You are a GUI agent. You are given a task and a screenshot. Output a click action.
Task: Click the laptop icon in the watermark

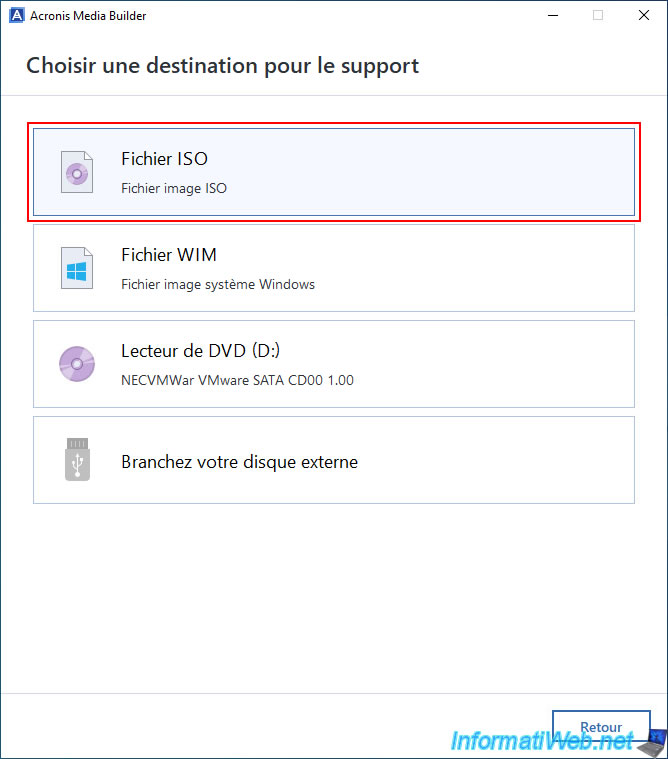(x=651, y=742)
